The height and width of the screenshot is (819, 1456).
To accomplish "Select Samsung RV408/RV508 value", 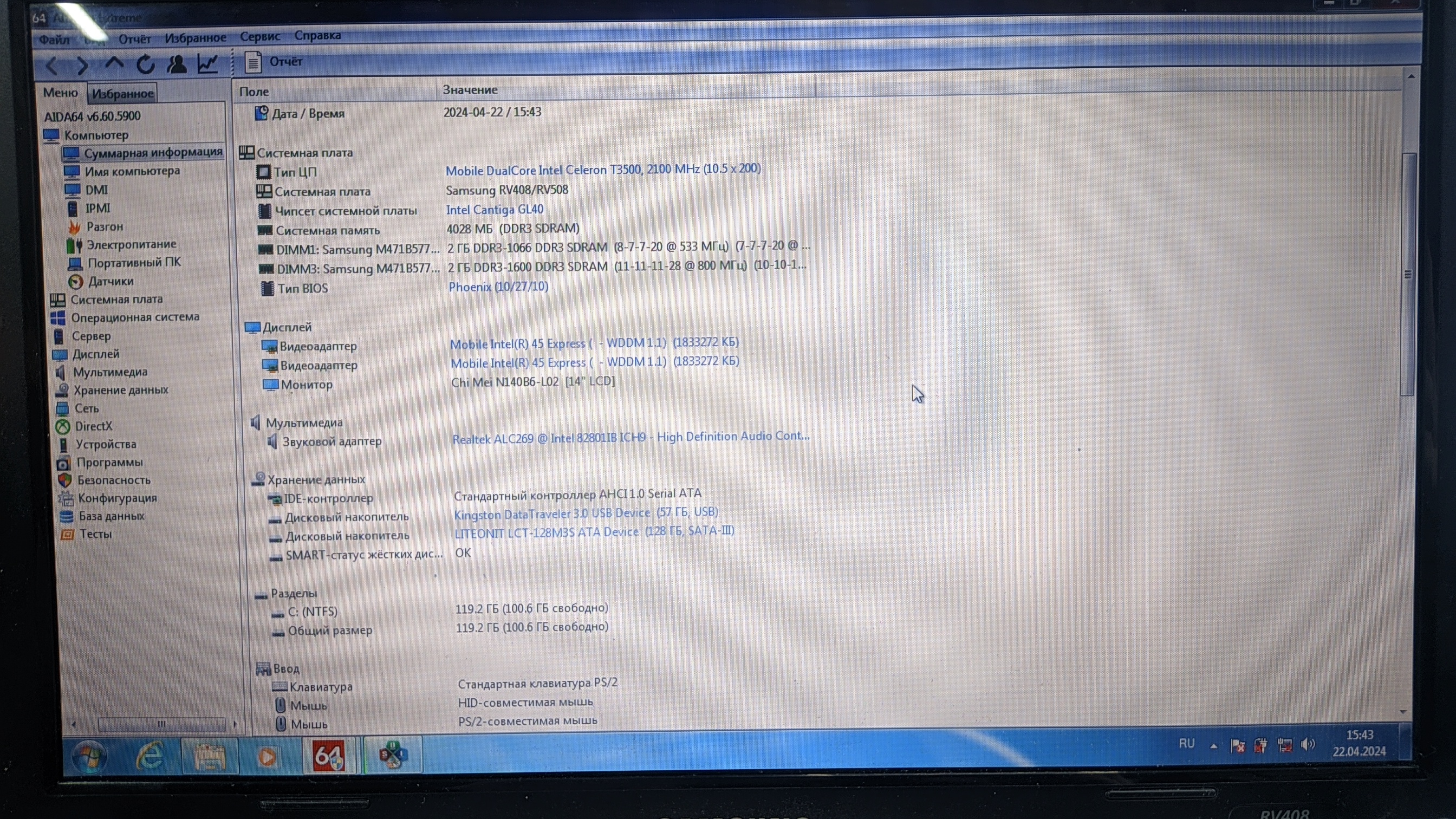I will click(507, 190).
